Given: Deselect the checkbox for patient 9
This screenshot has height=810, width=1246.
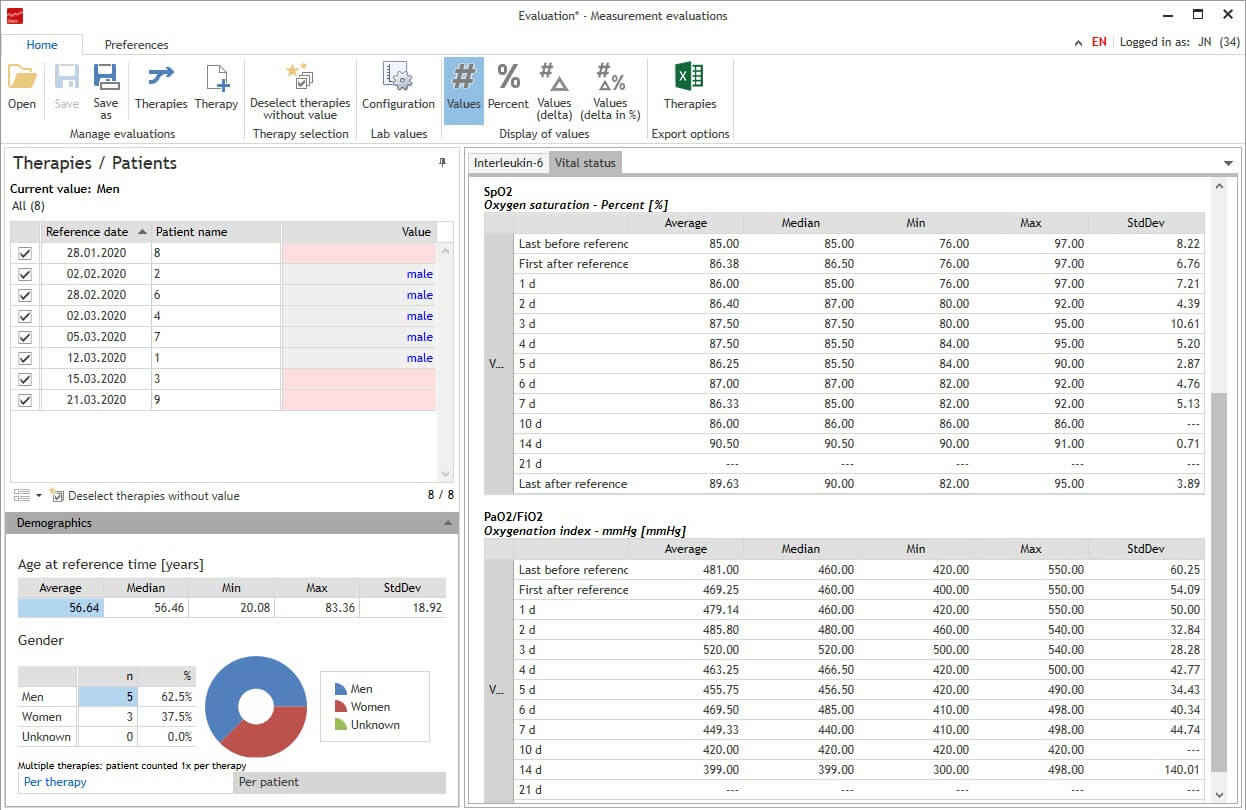Looking at the screenshot, I should pyautogui.click(x=25, y=401).
